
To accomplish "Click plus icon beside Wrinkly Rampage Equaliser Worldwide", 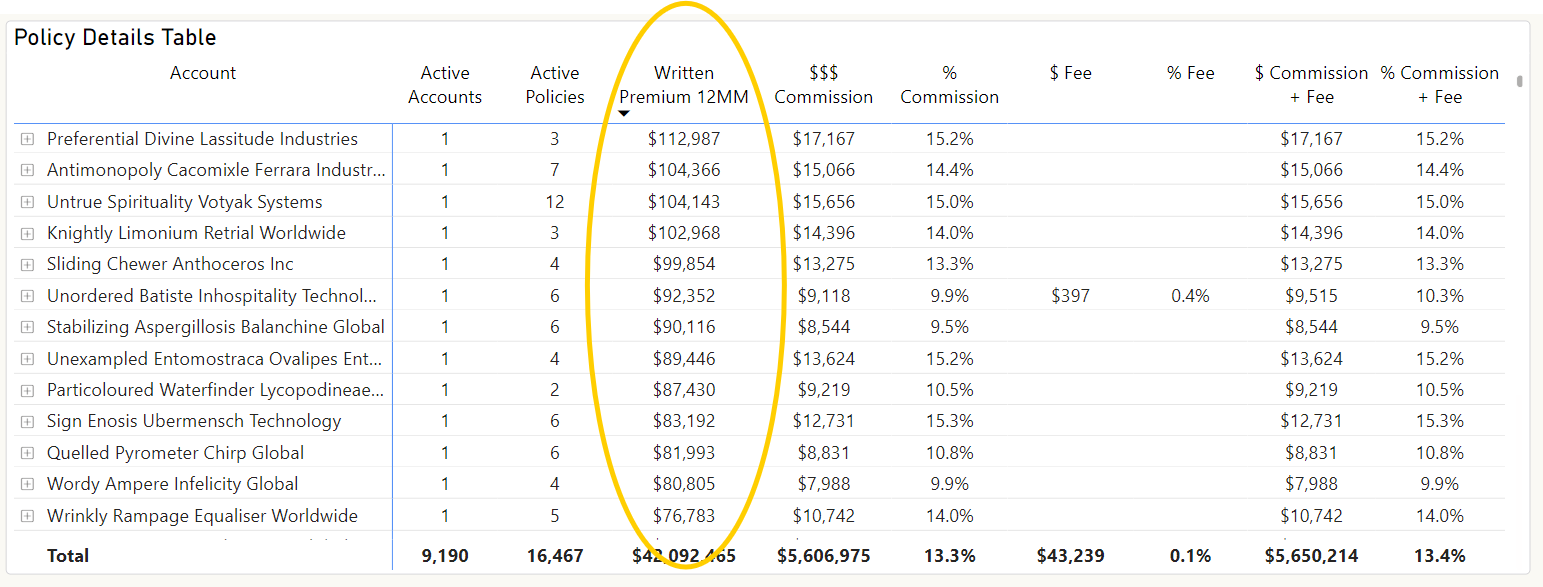I will 27,516.
